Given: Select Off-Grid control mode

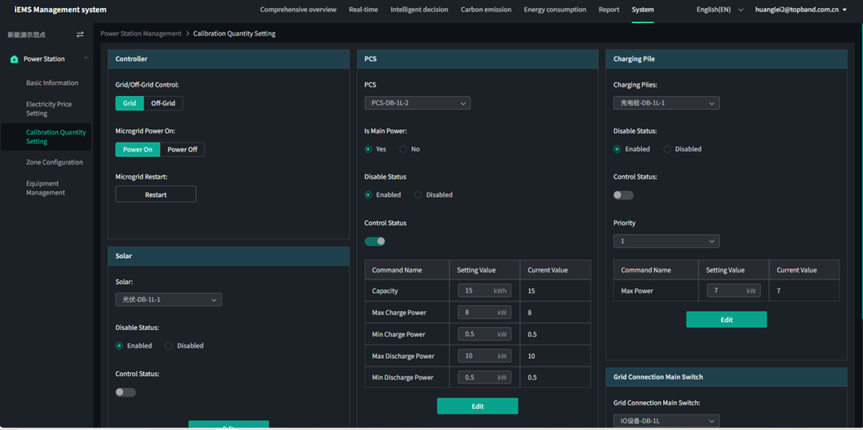Looking at the screenshot, I should [x=163, y=103].
